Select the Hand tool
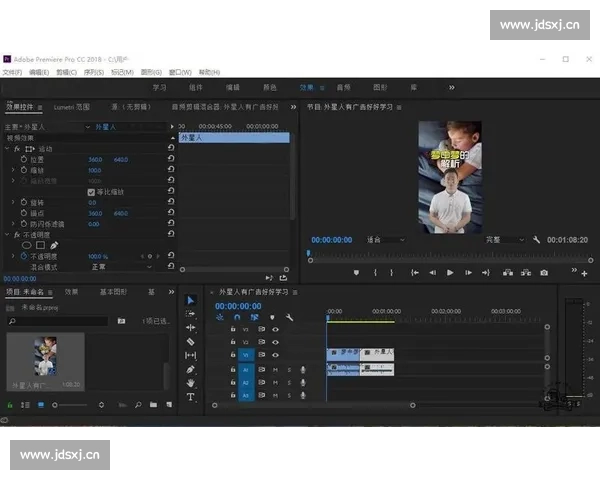This screenshot has height=480, width=600. (x=190, y=383)
